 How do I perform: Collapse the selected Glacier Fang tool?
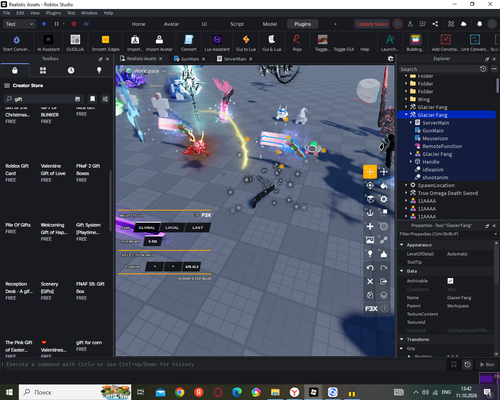tap(406, 115)
